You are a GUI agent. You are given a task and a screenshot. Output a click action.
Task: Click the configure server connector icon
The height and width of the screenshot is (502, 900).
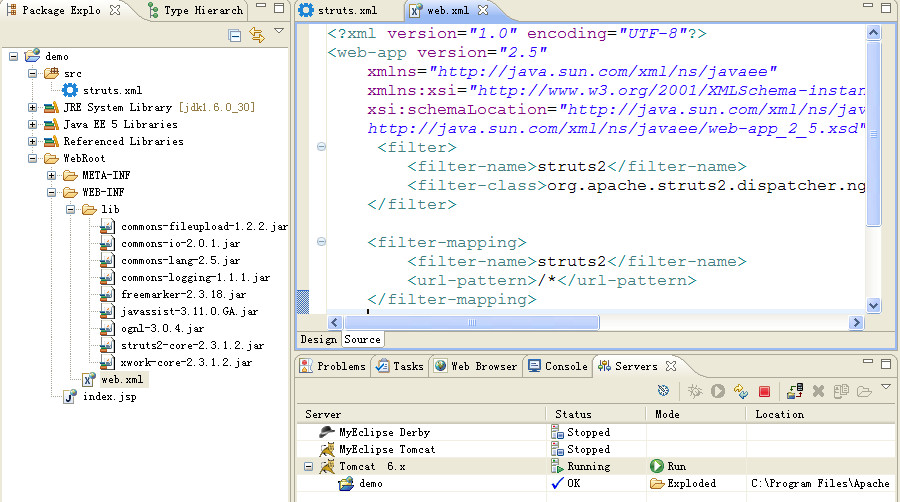[x=664, y=391]
